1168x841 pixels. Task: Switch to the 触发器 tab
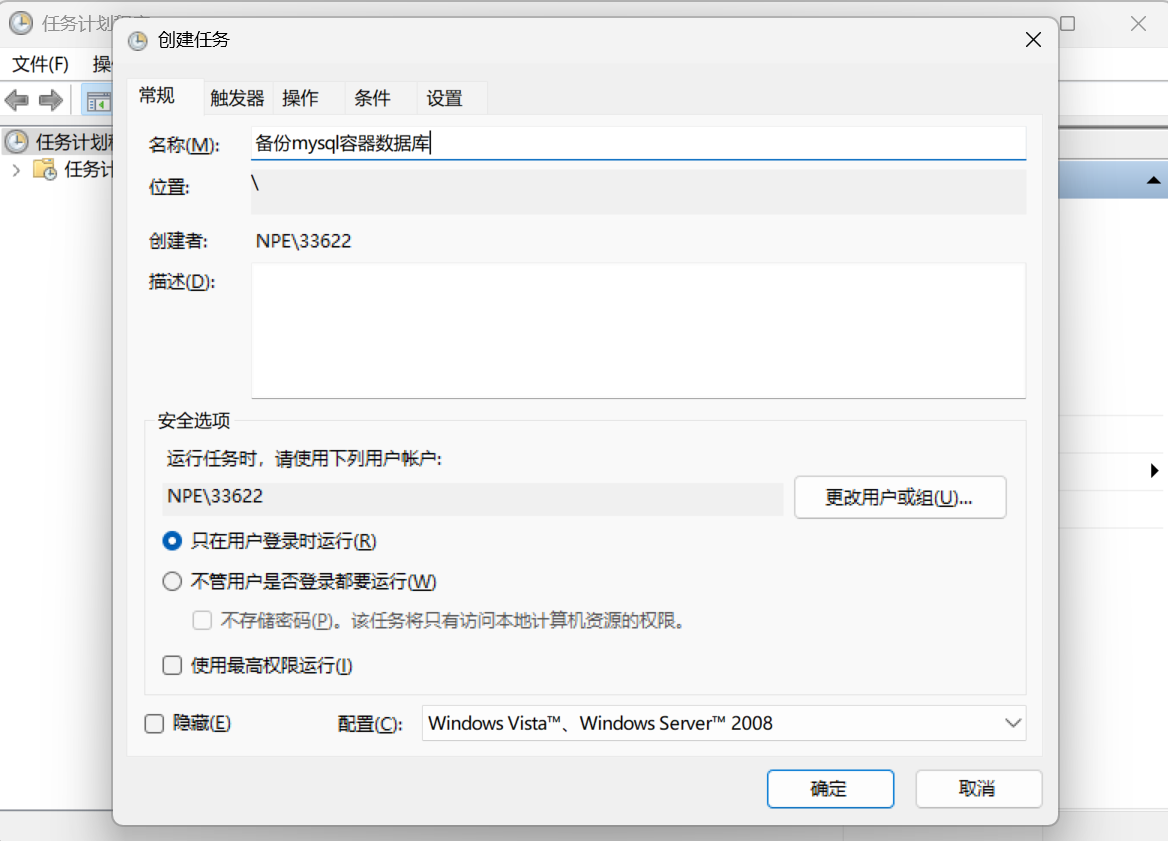coord(237,98)
